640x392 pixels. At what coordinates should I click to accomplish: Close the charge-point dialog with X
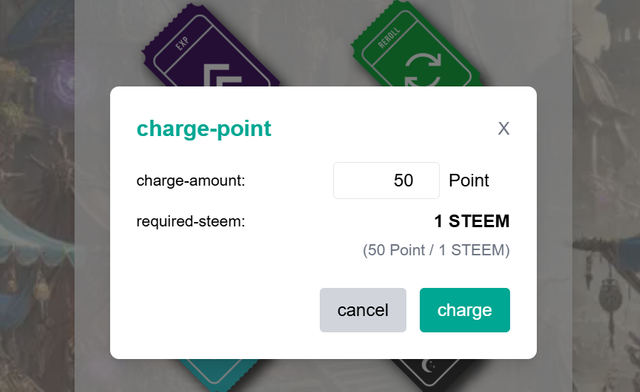point(504,128)
